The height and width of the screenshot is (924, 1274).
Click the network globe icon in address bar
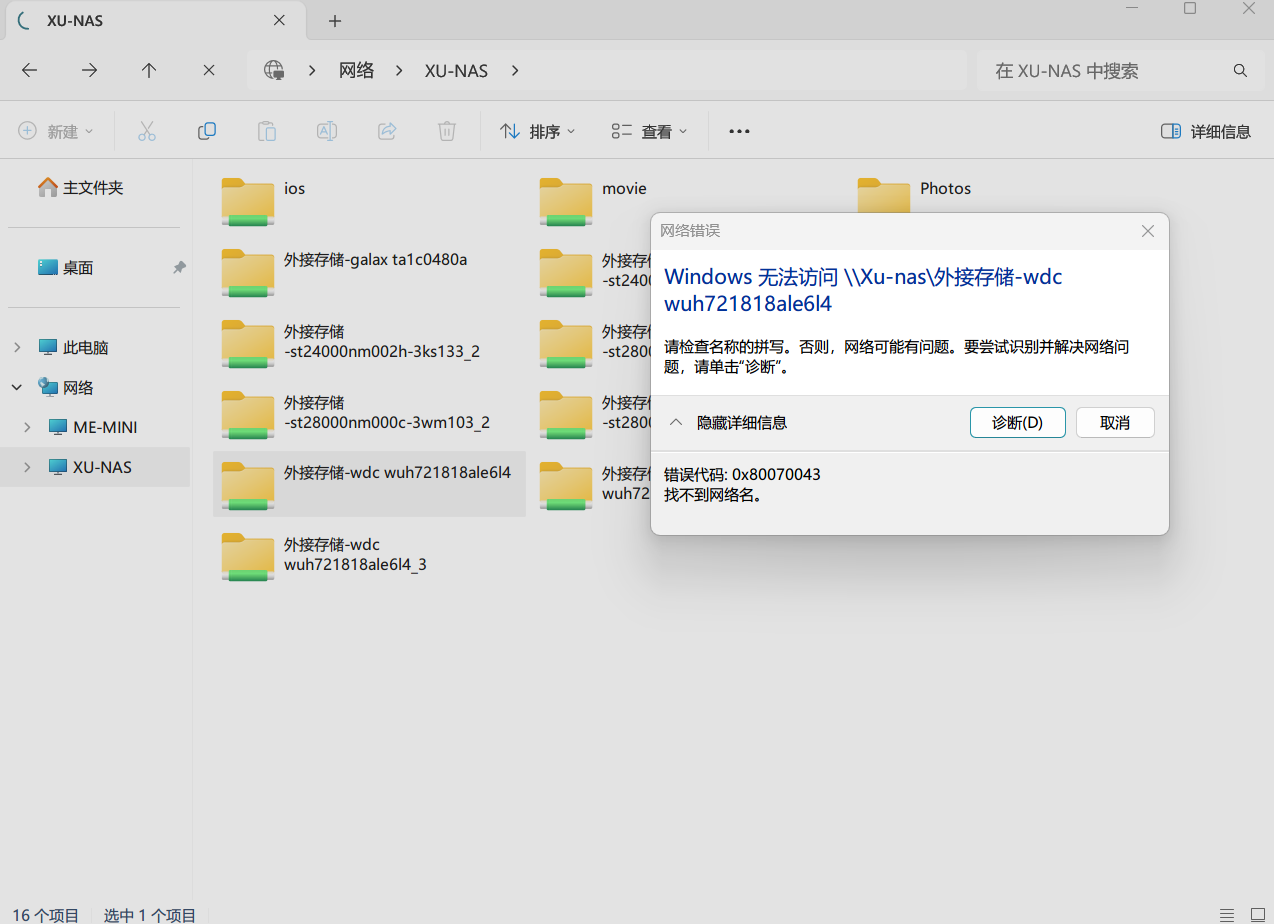pos(274,70)
